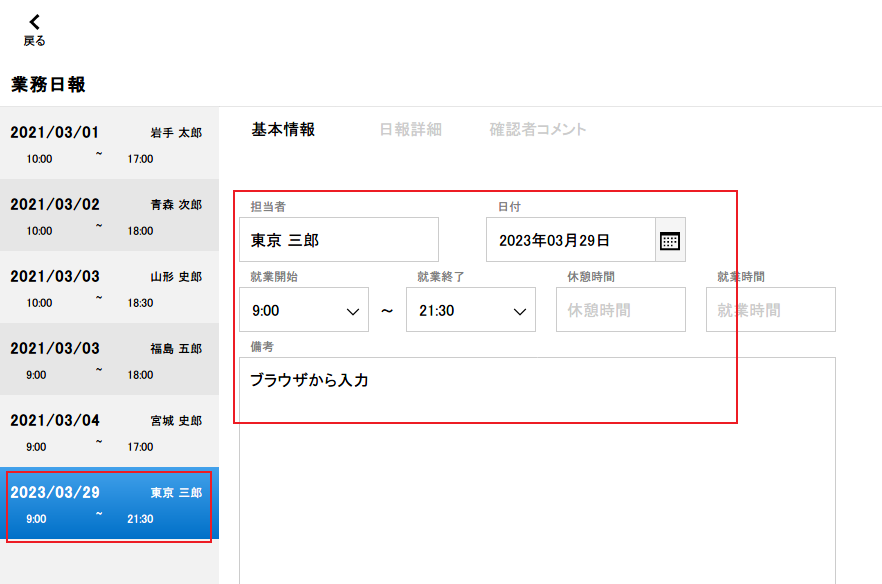Click the highlighted 2023/03/29 東京 三郎 entry
This screenshot has width=882, height=584.
109,505
